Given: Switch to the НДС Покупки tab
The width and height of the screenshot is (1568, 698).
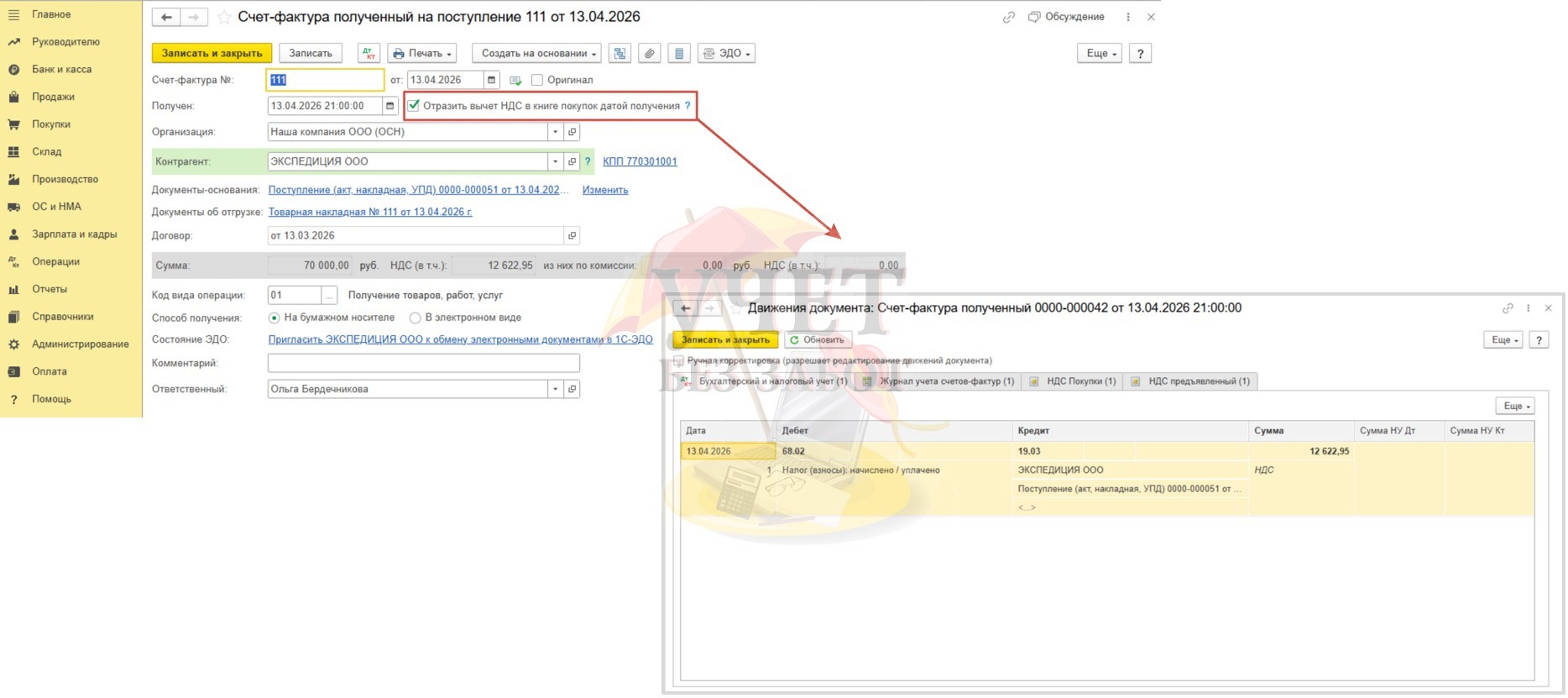Looking at the screenshot, I should pyautogui.click(x=1079, y=381).
